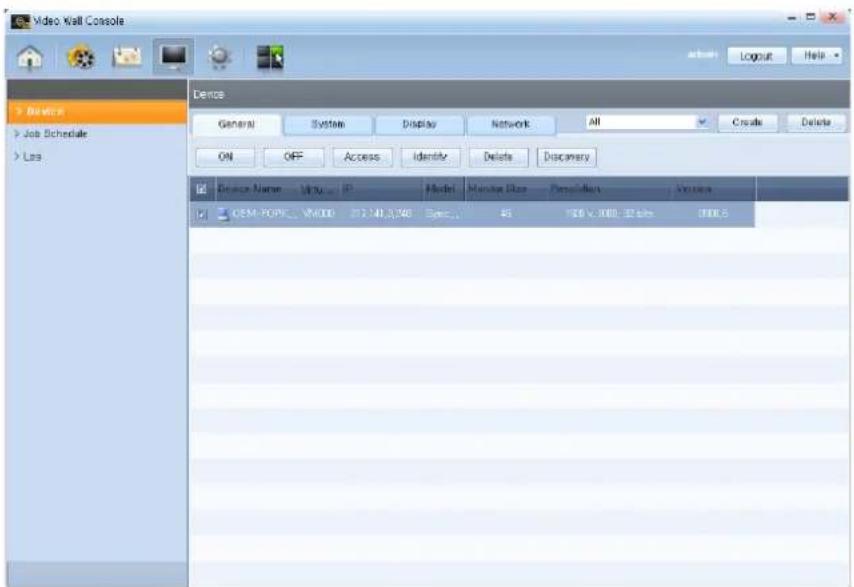Switch to the System tab

(328, 124)
